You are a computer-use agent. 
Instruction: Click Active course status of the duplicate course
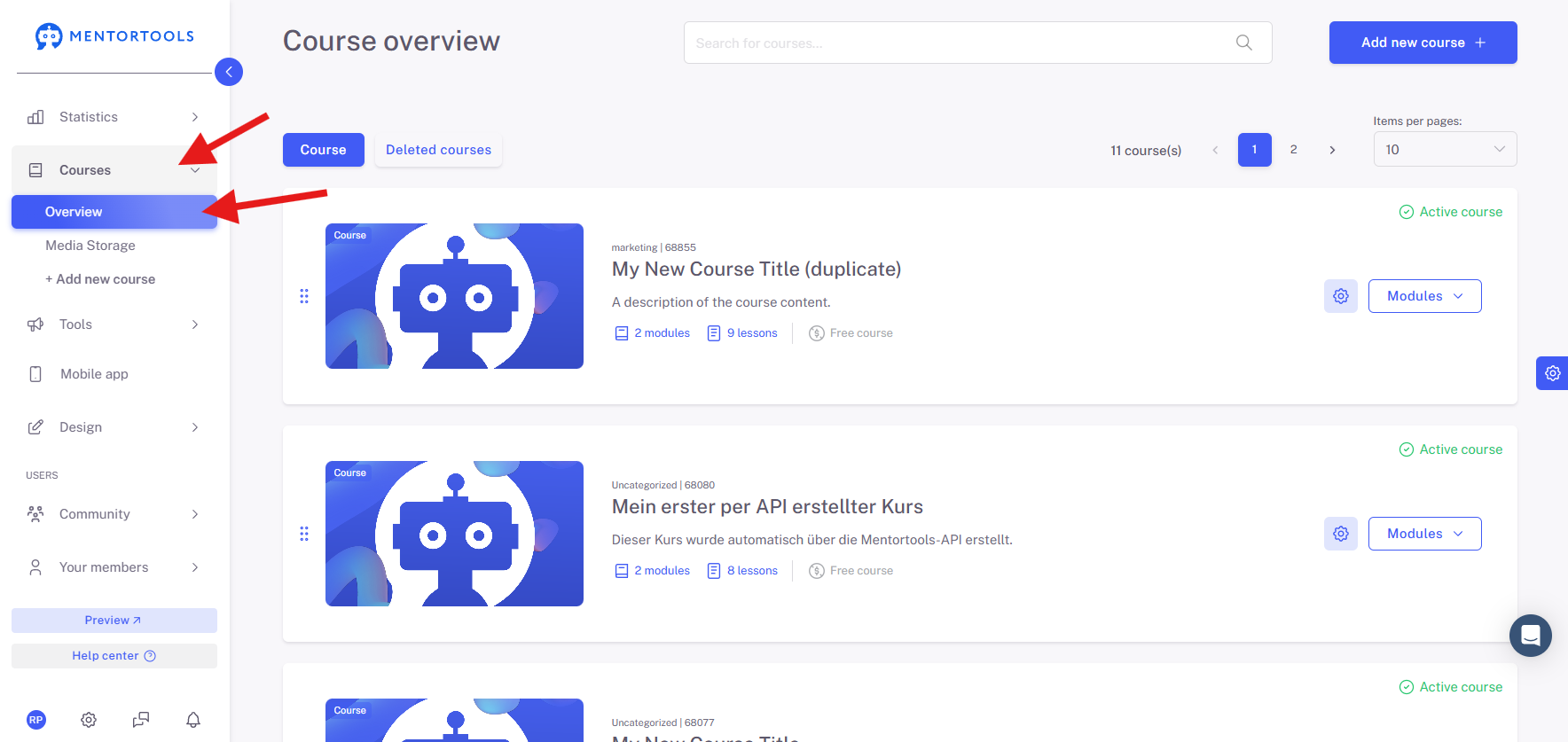1451,212
